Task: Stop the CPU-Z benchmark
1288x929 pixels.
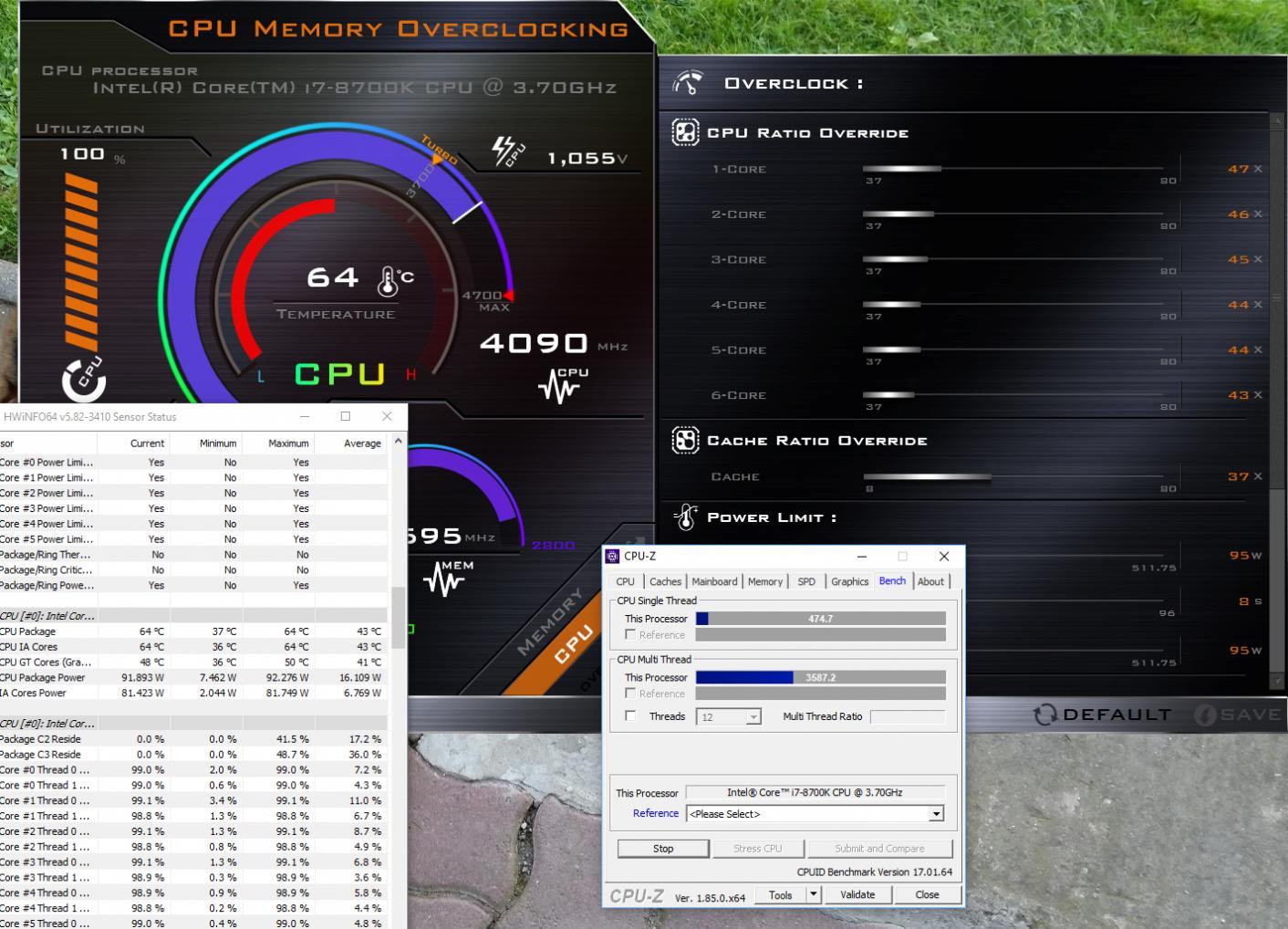Action: (x=663, y=849)
